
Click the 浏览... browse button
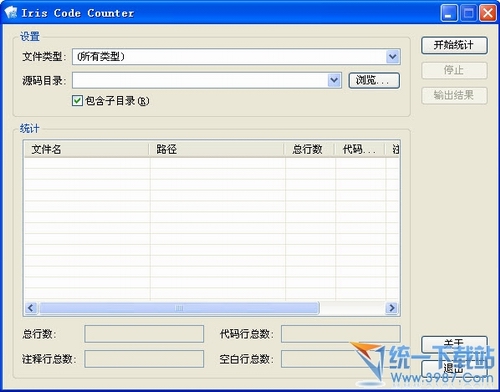tap(374, 80)
